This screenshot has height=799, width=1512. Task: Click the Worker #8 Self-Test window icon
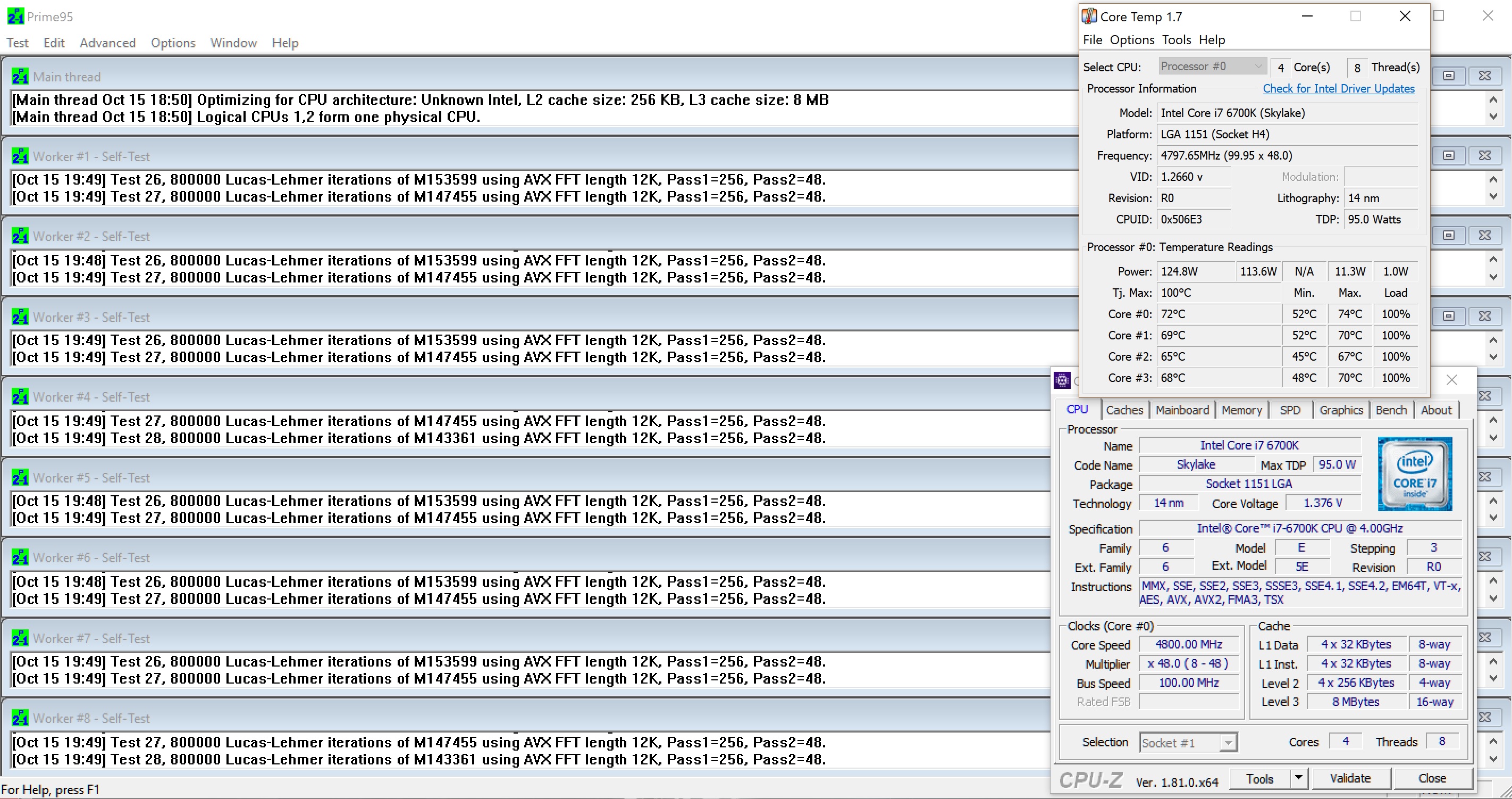pyautogui.click(x=20, y=718)
